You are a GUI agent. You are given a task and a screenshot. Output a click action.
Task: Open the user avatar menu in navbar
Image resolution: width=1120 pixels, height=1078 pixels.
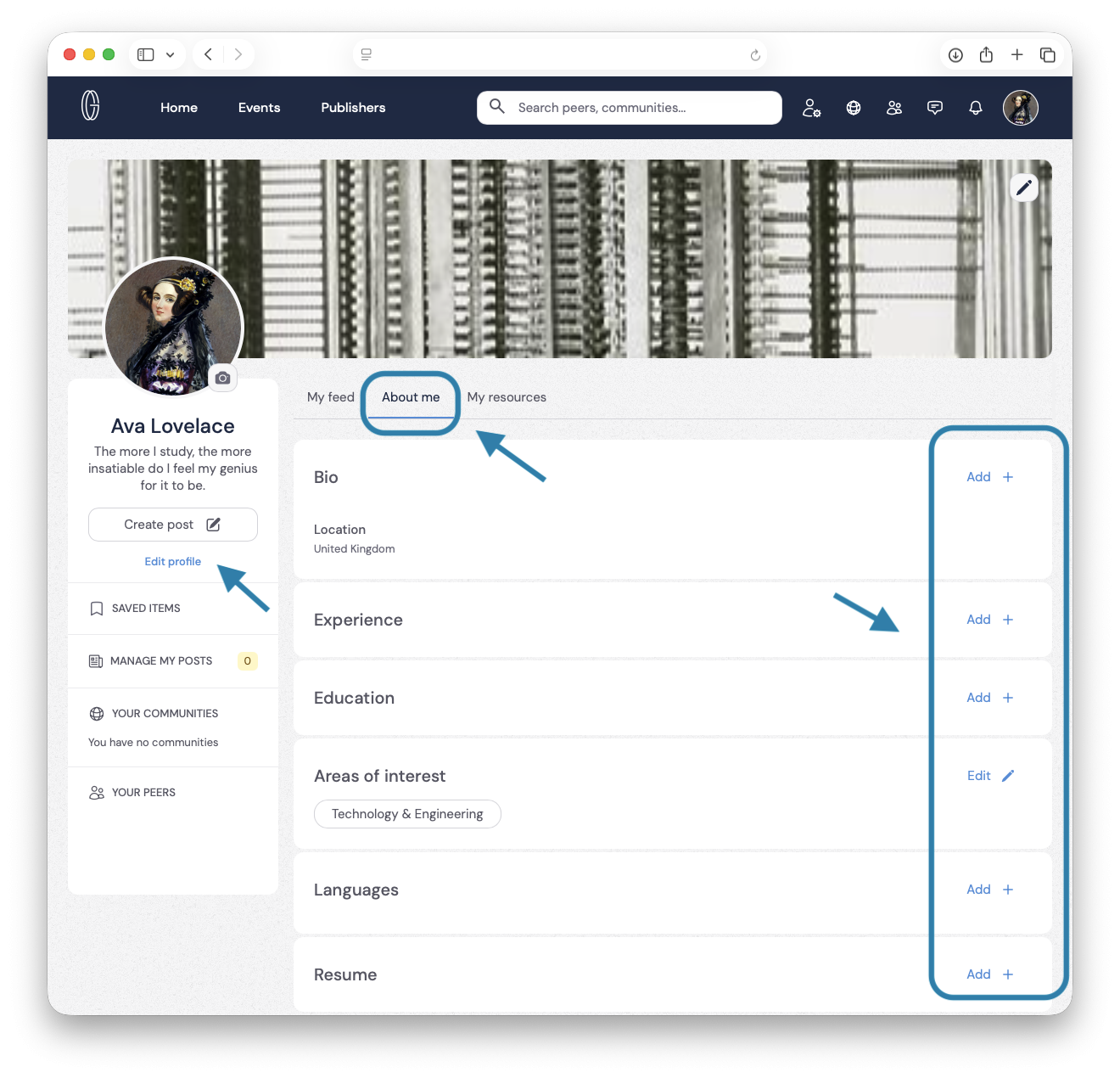click(x=1020, y=108)
